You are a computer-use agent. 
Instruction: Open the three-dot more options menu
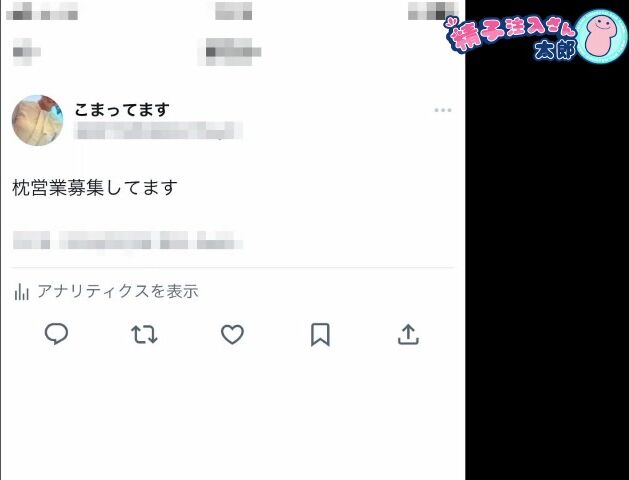pyautogui.click(x=443, y=110)
